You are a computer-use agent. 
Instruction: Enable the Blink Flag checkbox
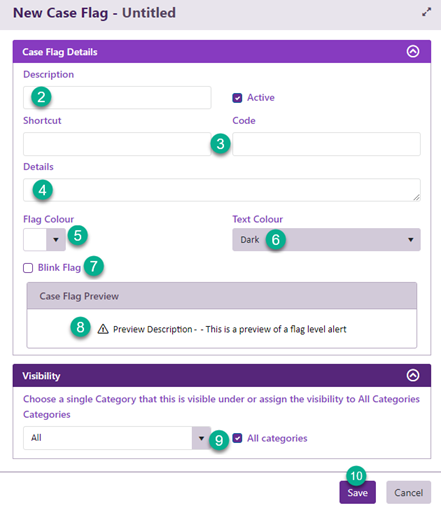coord(28,268)
